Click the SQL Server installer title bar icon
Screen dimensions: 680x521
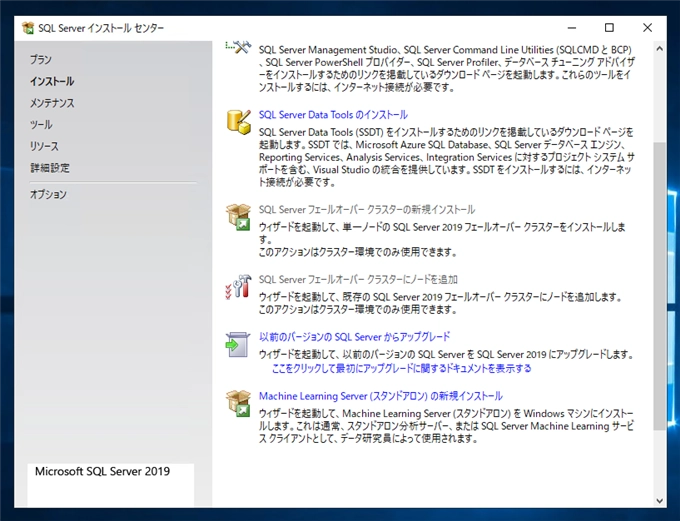coord(28,28)
